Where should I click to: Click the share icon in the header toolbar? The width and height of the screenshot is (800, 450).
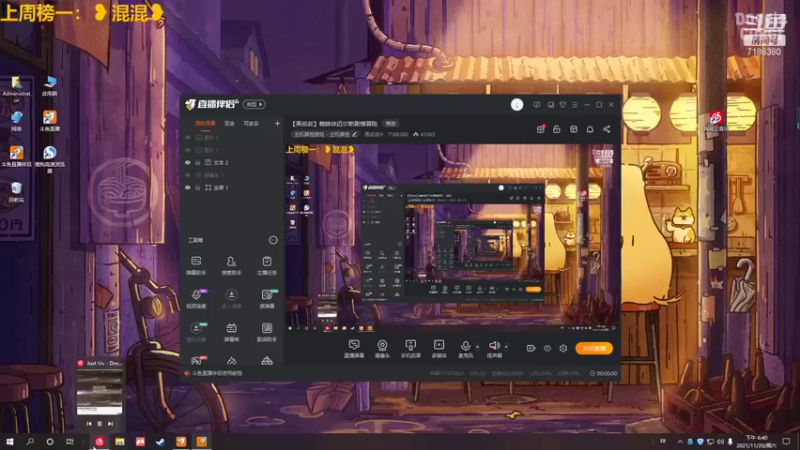(607, 129)
